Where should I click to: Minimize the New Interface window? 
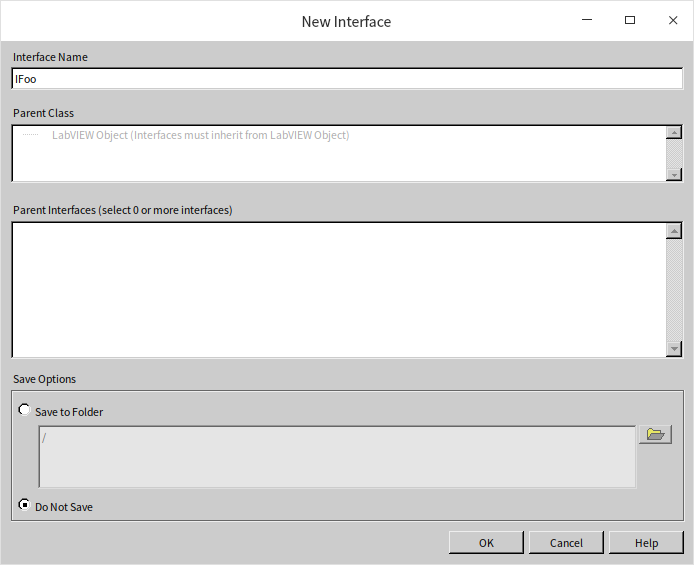(584, 21)
